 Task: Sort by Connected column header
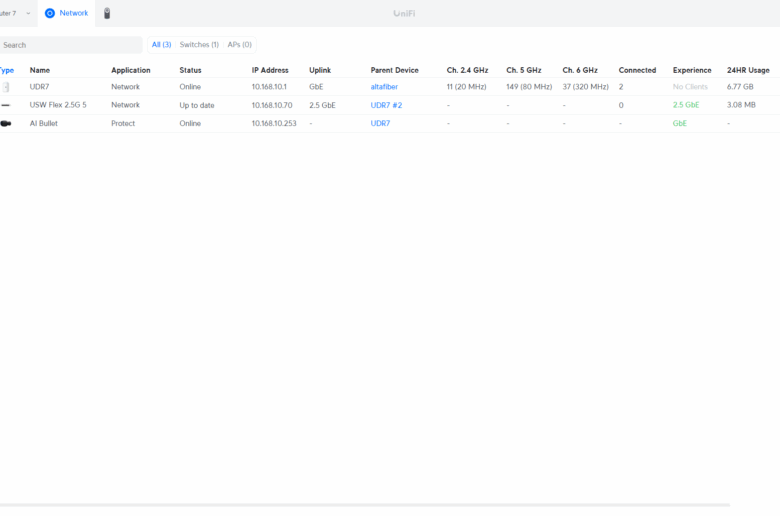(x=637, y=70)
